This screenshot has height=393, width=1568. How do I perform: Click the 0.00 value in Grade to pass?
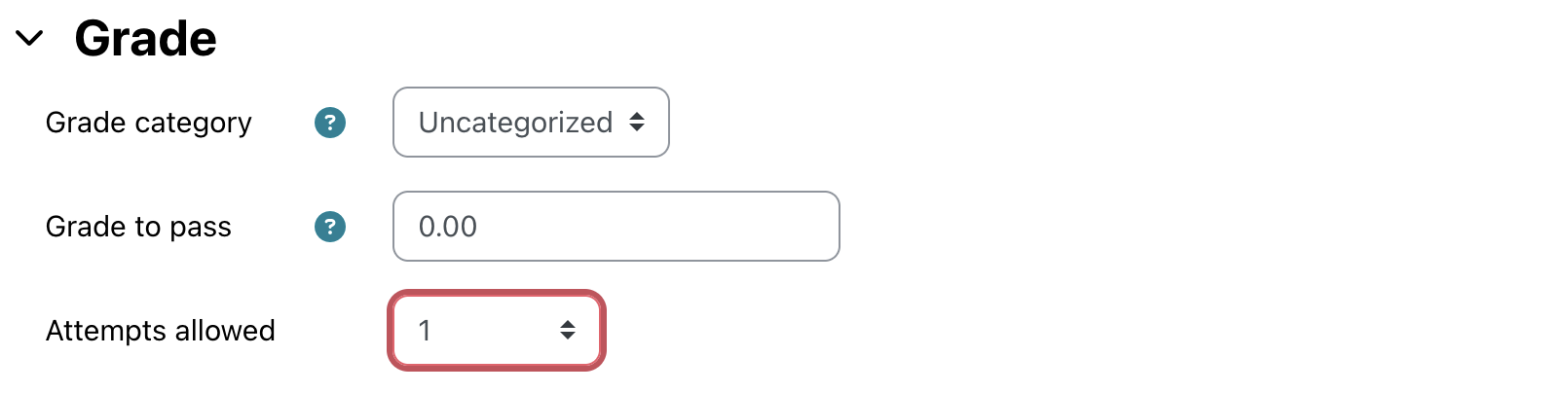click(448, 227)
